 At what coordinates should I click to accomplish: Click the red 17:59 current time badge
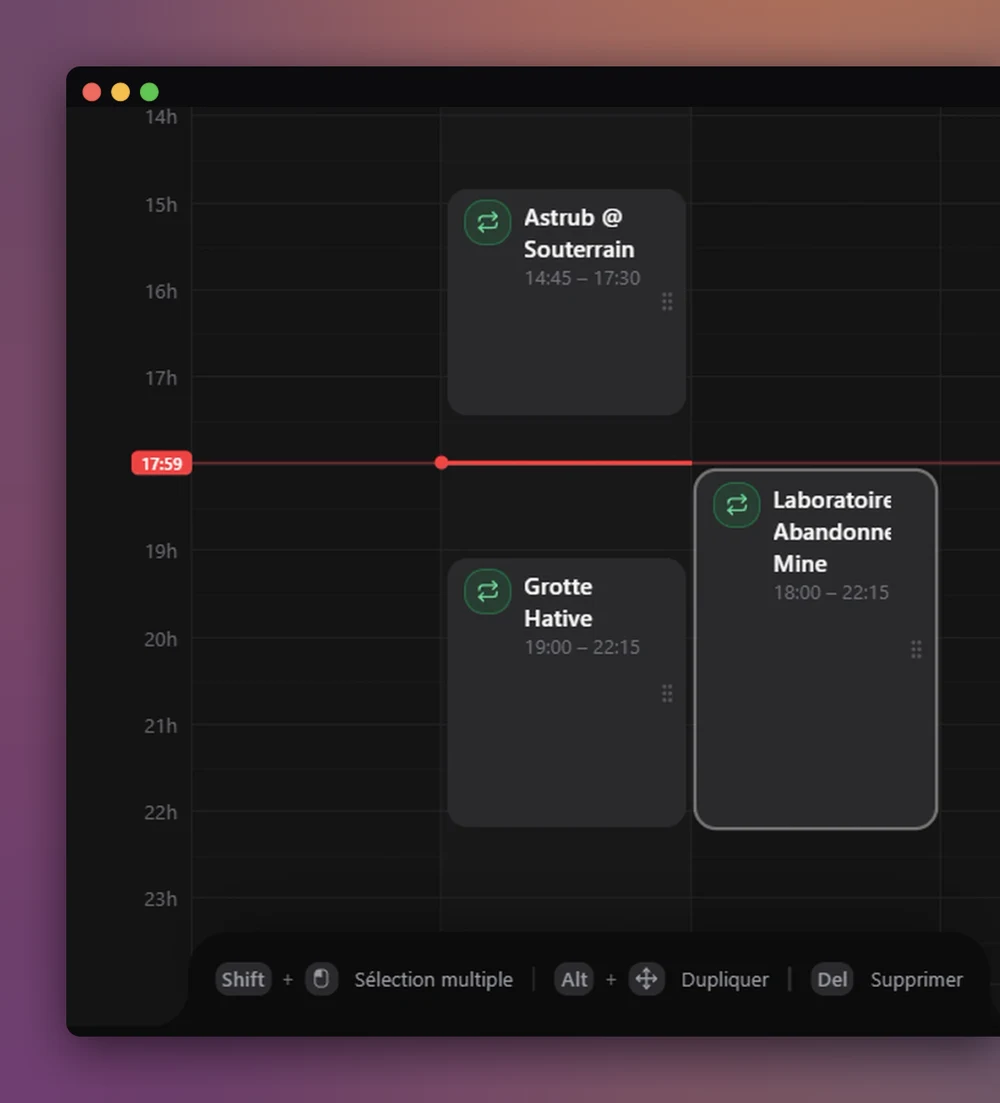tap(162, 463)
